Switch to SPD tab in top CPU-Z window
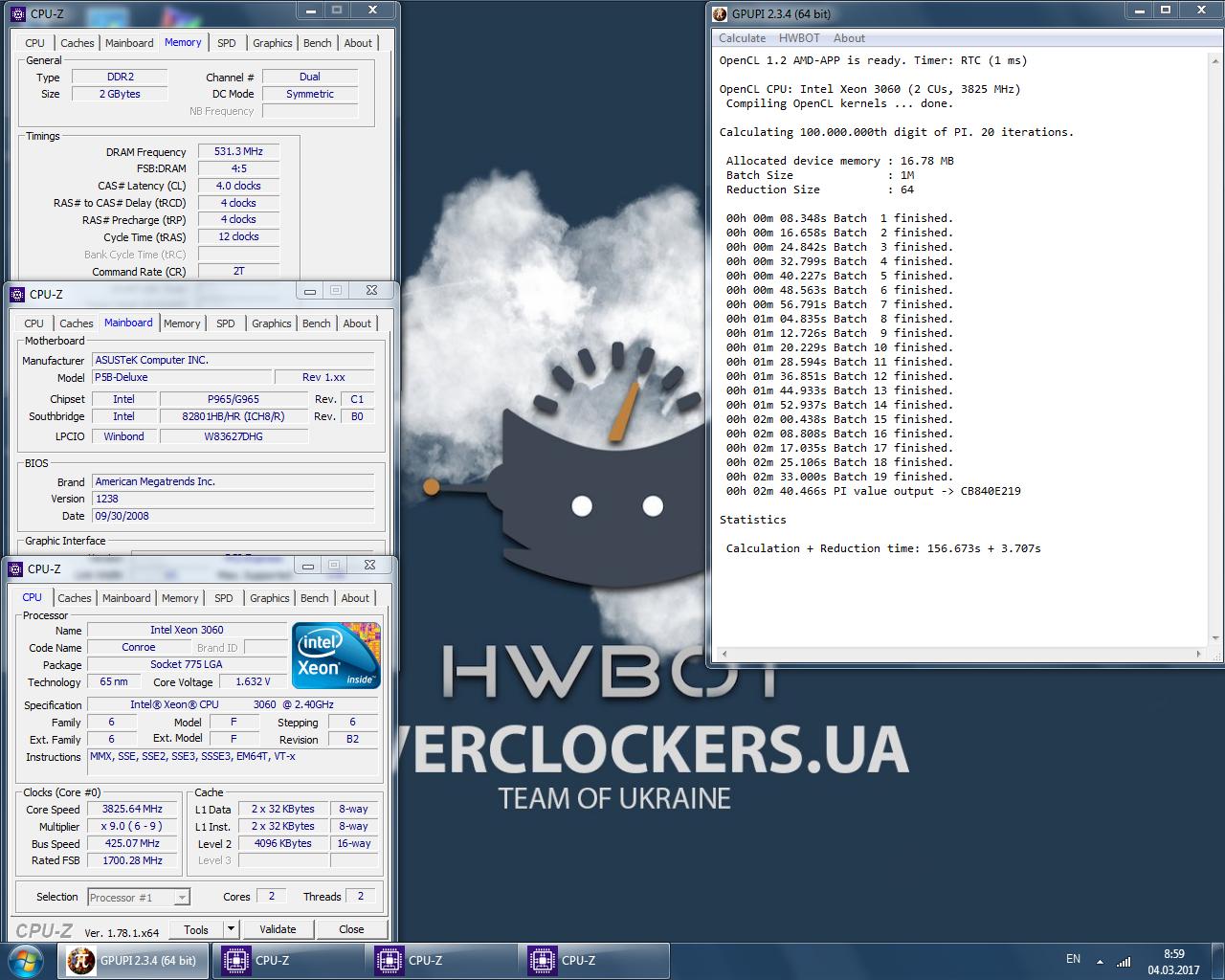 (x=226, y=43)
